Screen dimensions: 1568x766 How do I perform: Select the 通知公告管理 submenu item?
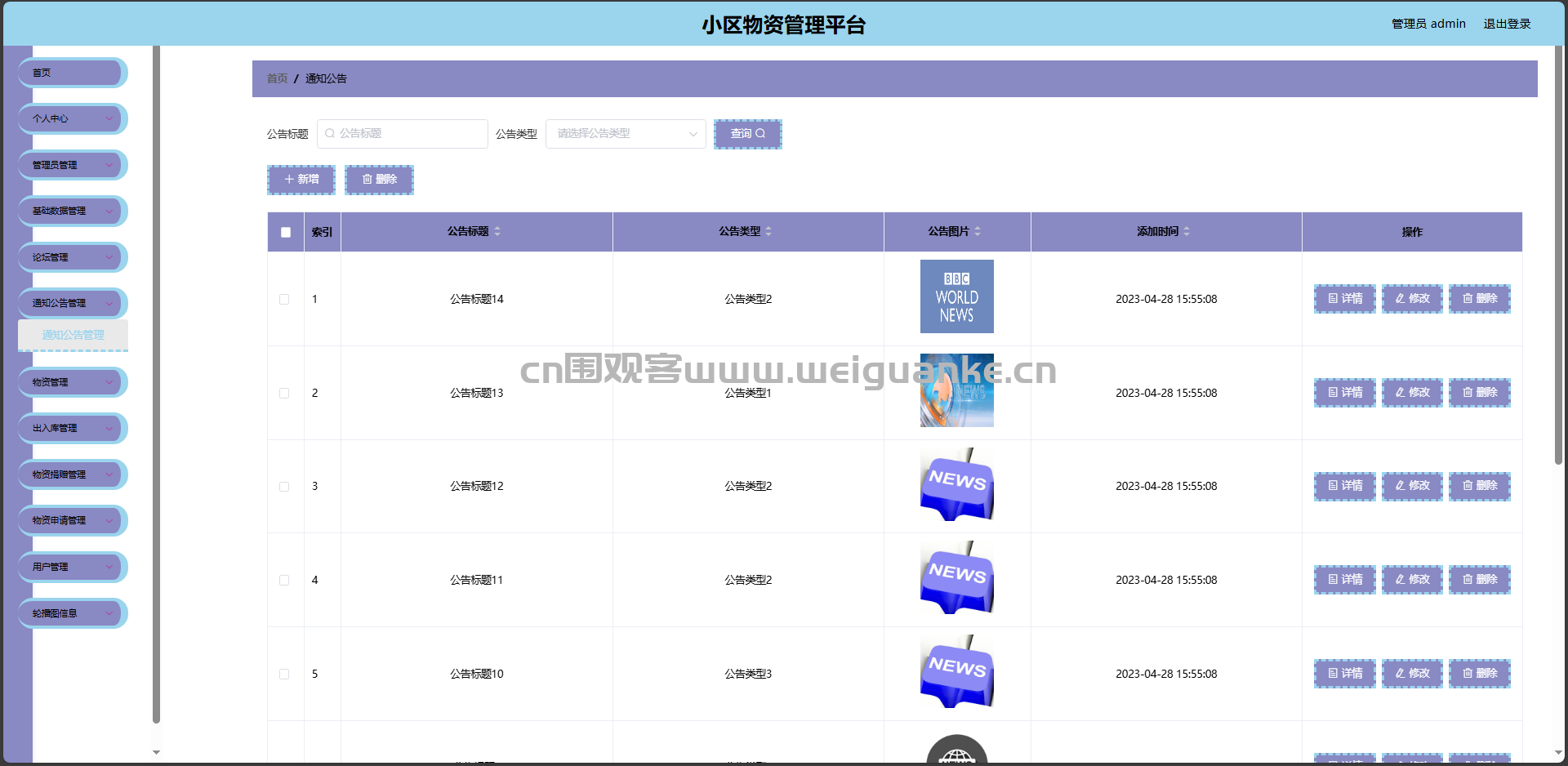point(73,335)
